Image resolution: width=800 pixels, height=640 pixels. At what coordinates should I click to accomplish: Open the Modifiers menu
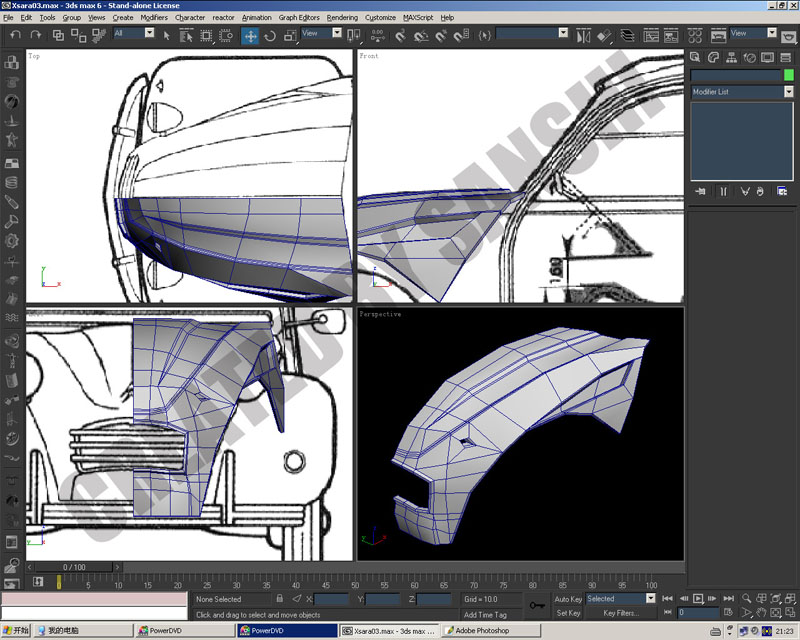click(x=154, y=17)
